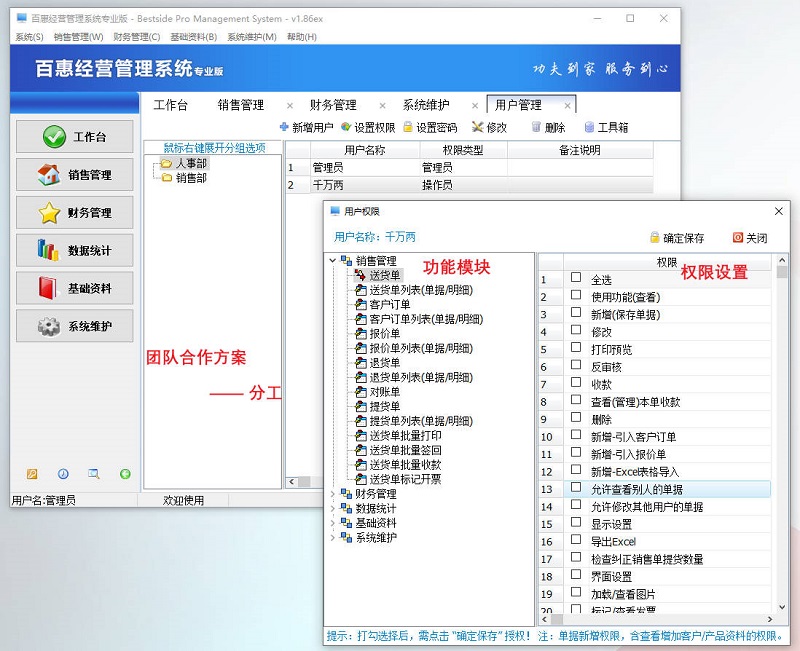
Task: Click 确定保存 in the 用户权限 dialog
Action: click(x=677, y=238)
